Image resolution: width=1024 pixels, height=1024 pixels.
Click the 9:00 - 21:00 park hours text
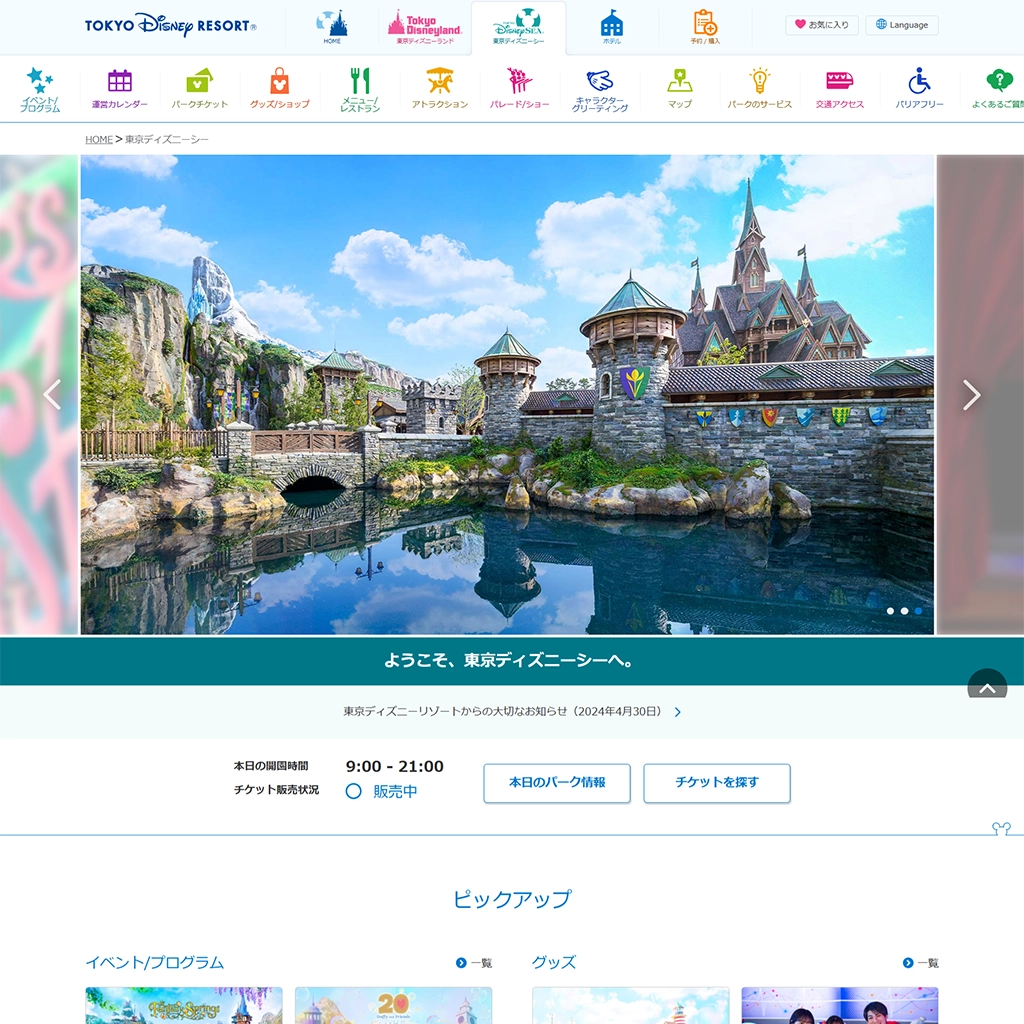(x=394, y=766)
